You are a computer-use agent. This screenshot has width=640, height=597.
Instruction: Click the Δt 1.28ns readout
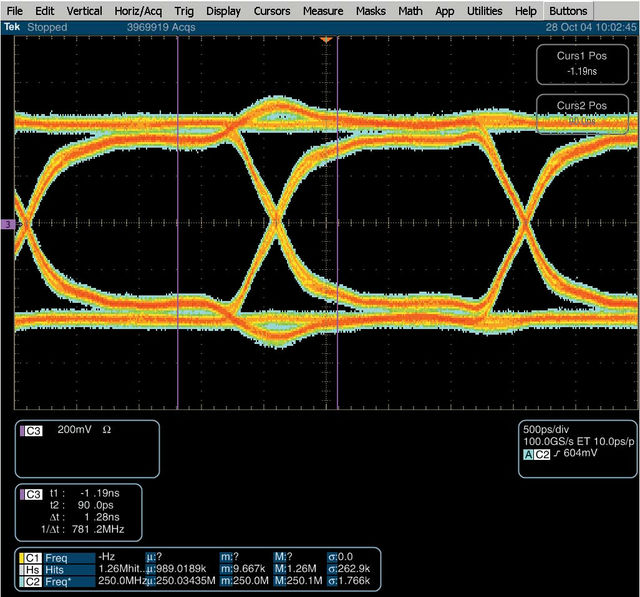pos(84,517)
